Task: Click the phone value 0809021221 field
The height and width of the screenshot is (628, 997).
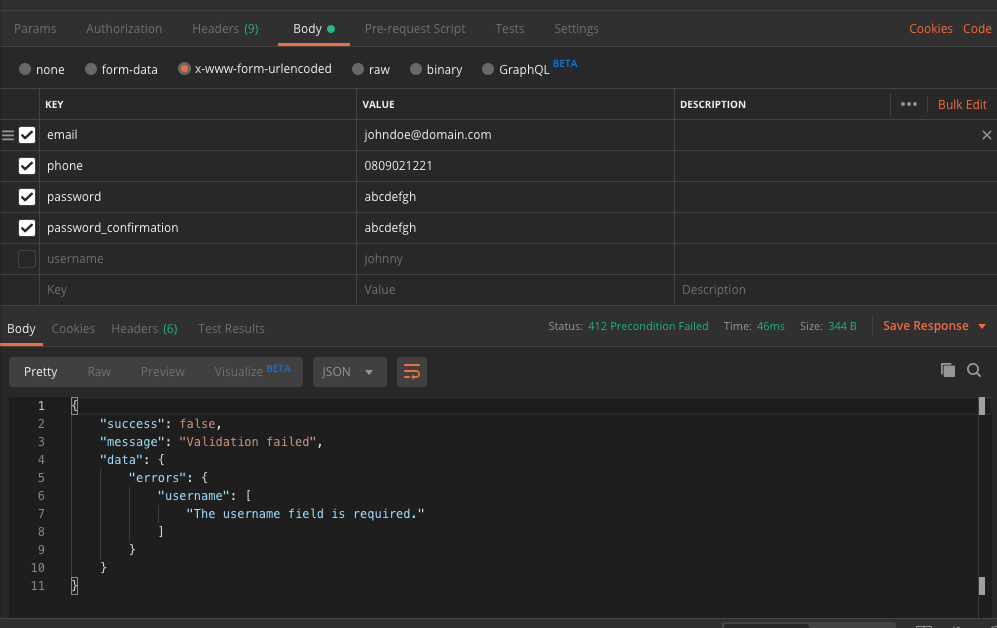Action: pyautogui.click(x=515, y=166)
